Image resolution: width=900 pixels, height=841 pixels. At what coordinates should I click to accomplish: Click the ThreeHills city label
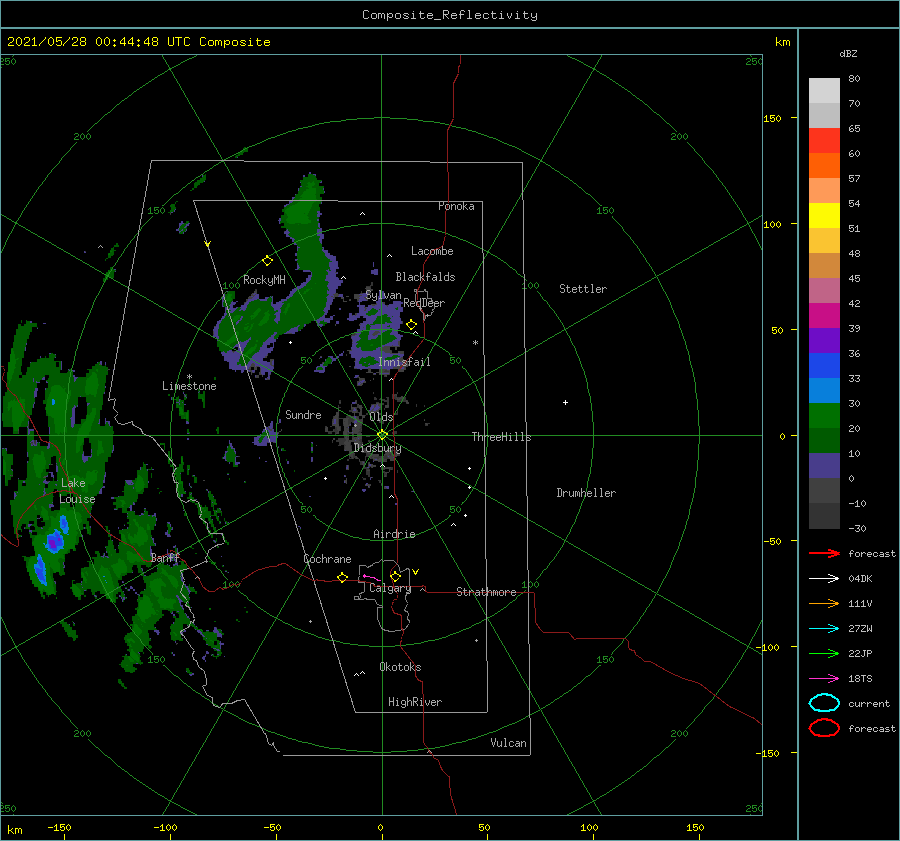[x=502, y=437]
